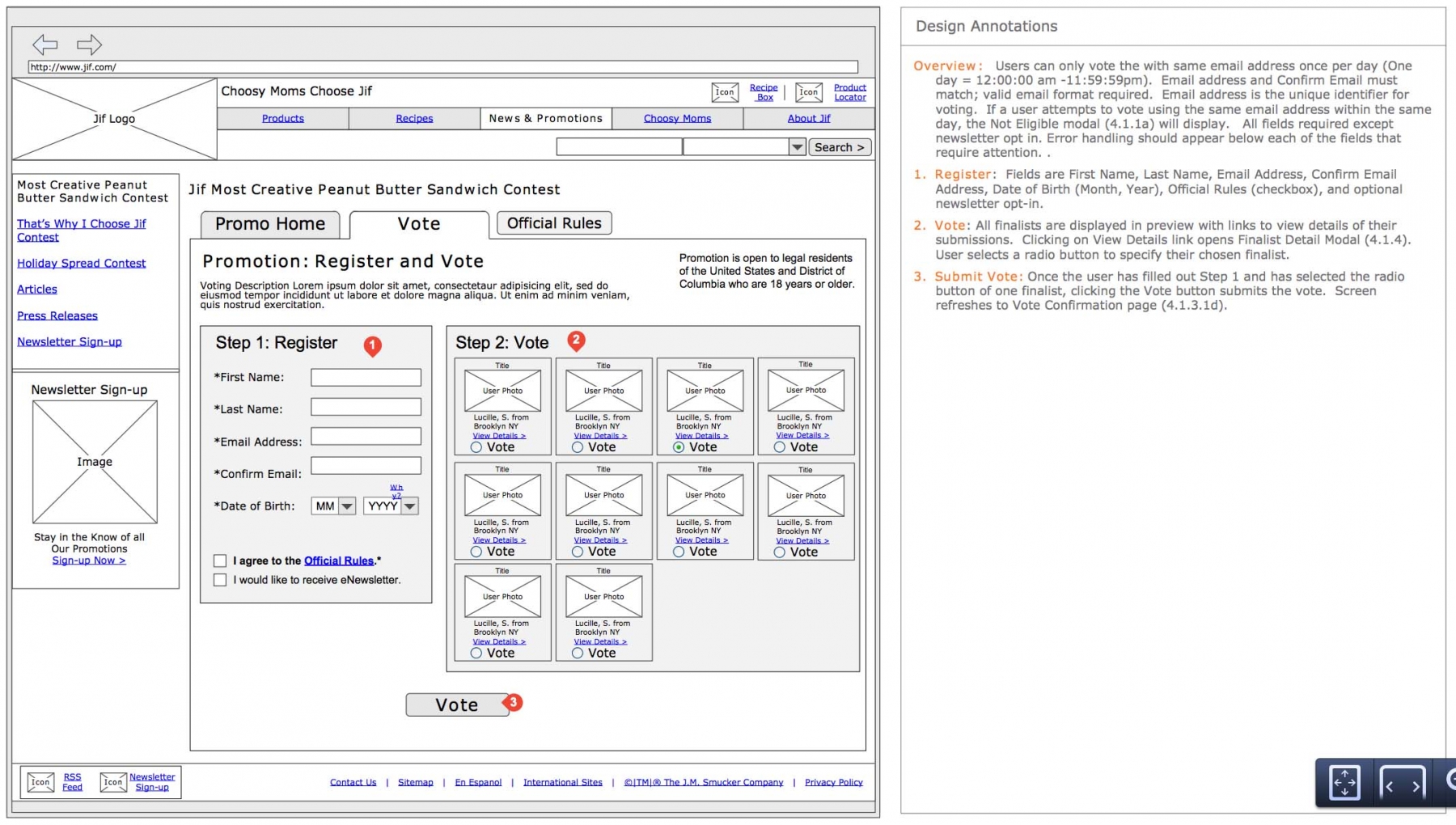Open the Recipes navigation item
1456x825 pixels.
pos(414,118)
